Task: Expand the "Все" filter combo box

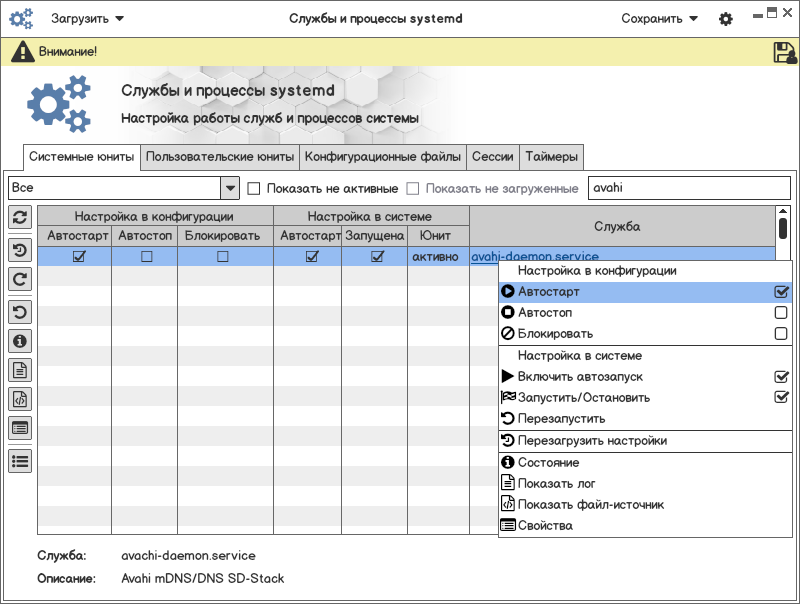Action: (x=229, y=188)
